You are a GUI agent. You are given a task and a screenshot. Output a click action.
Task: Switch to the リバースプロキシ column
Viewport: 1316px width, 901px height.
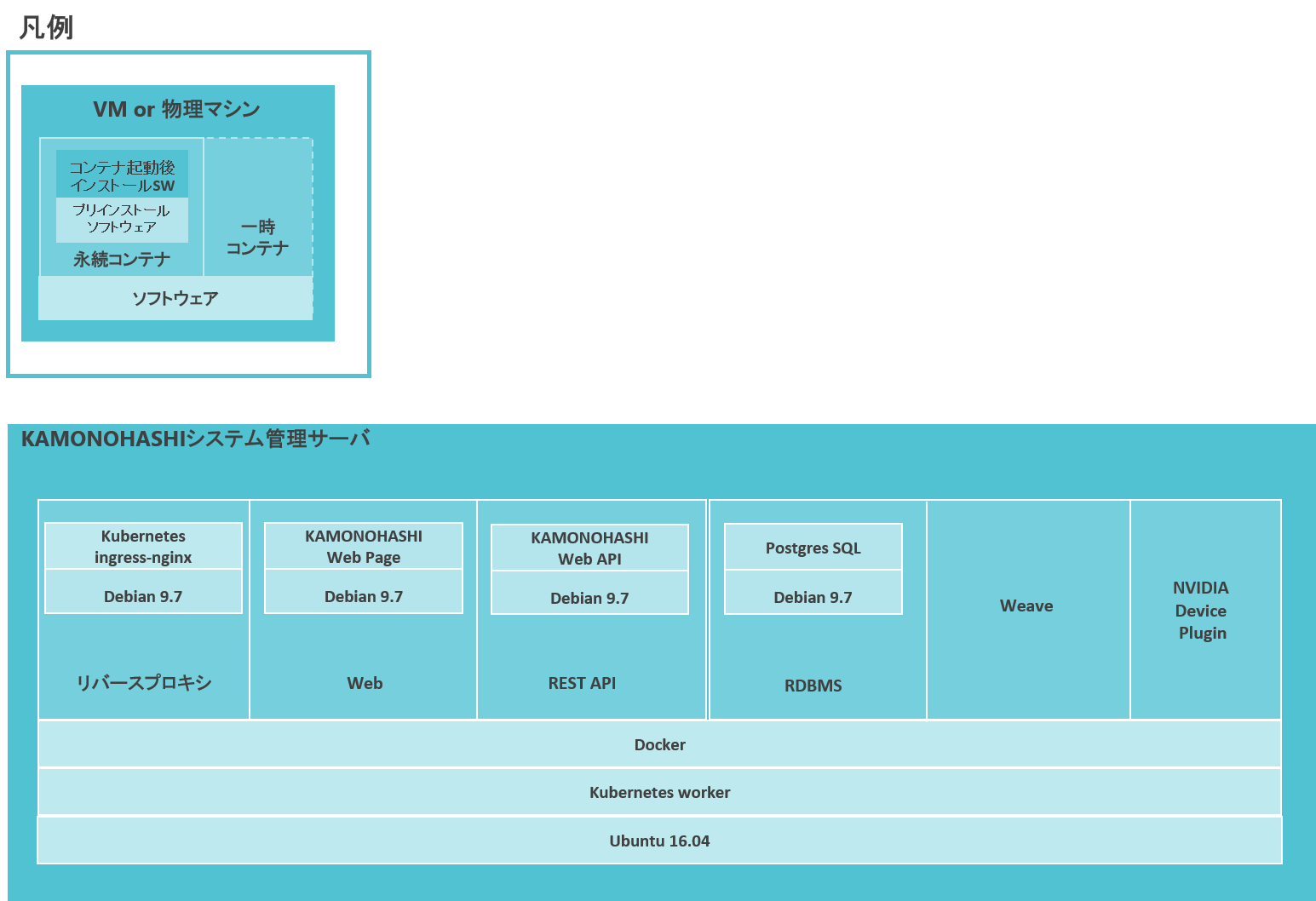[143, 682]
